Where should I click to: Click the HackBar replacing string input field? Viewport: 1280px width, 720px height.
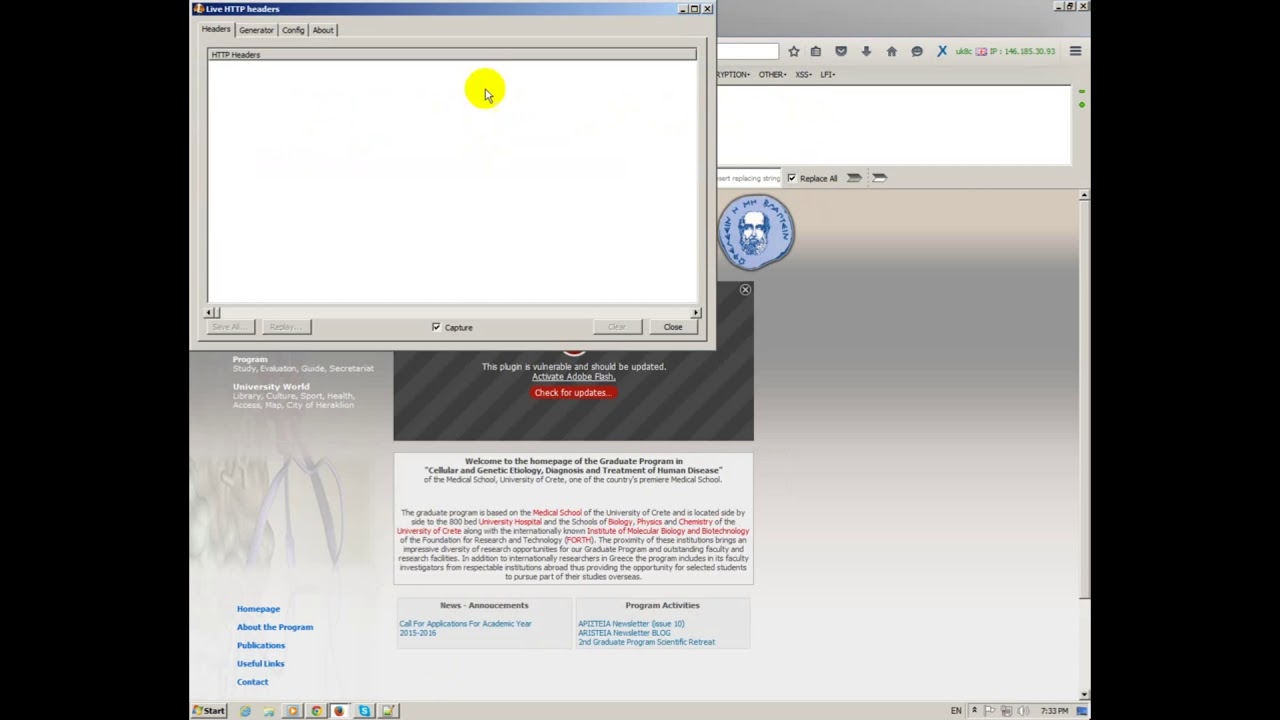point(749,178)
